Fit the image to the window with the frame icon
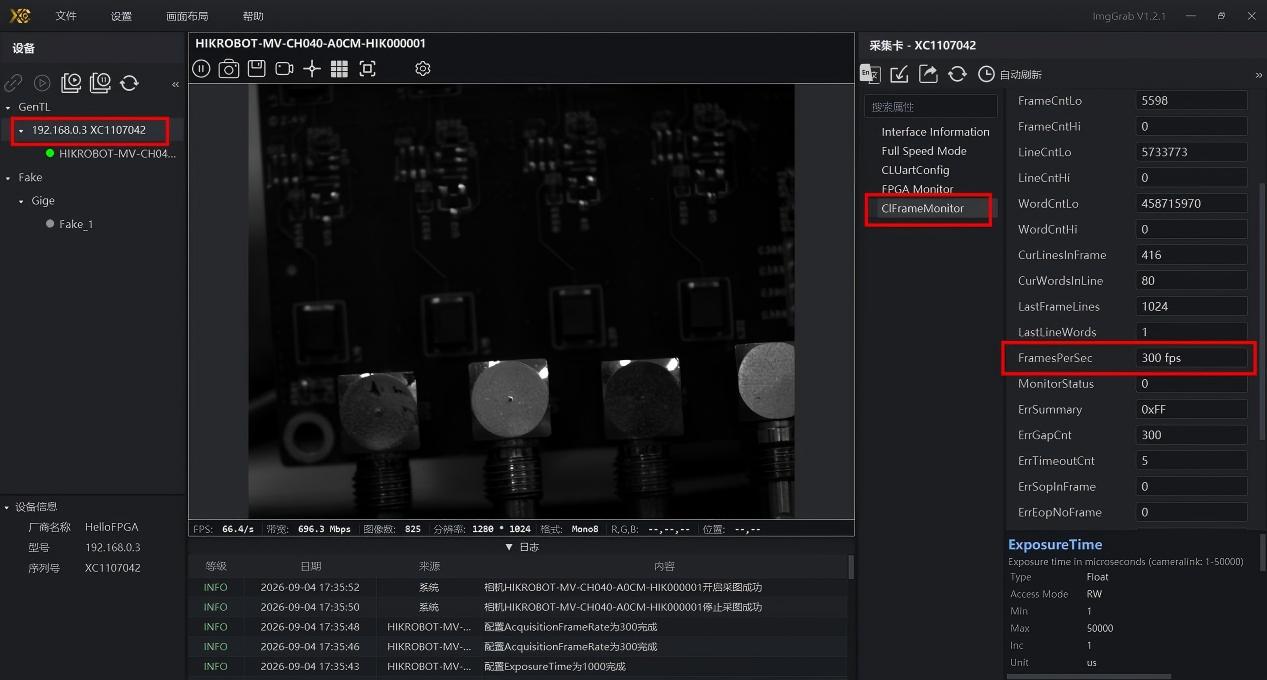Screen dimensions: 1267x680 click(x=367, y=68)
